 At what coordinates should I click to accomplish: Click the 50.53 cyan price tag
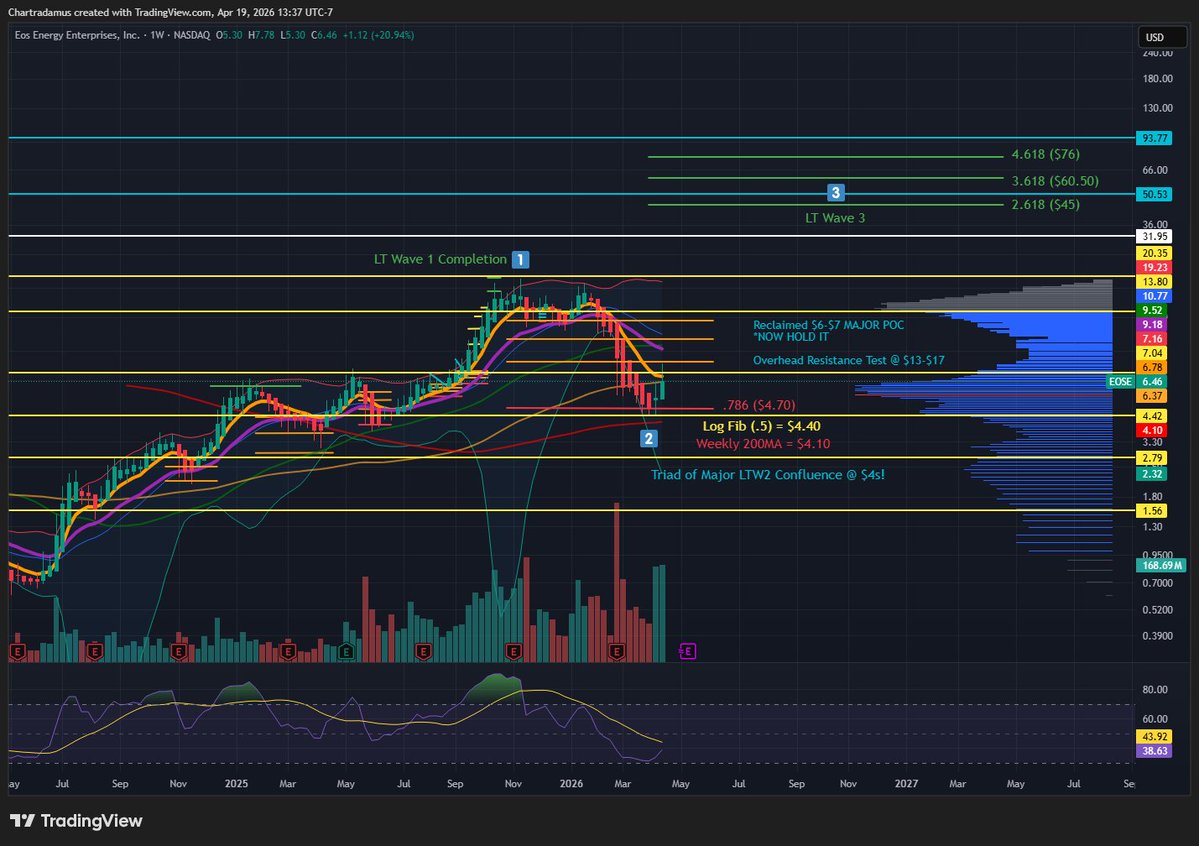click(x=1155, y=194)
